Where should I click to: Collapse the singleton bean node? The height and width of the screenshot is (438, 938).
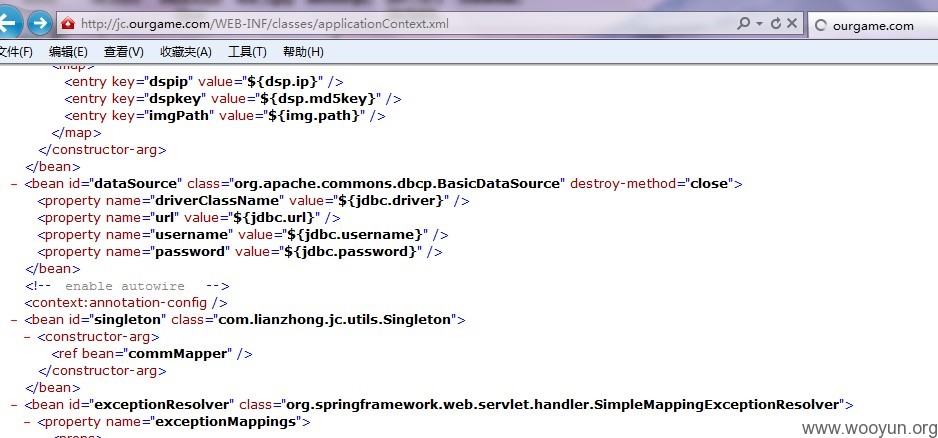(14, 320)
